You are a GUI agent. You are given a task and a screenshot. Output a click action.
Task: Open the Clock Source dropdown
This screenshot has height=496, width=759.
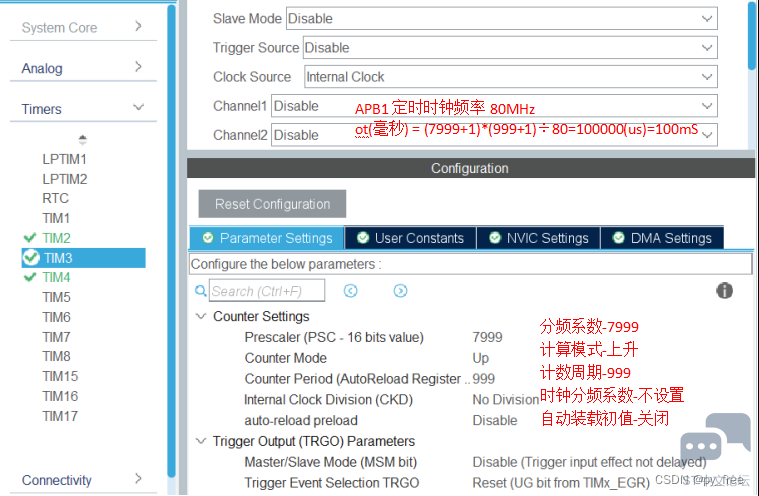click(510, 76)
